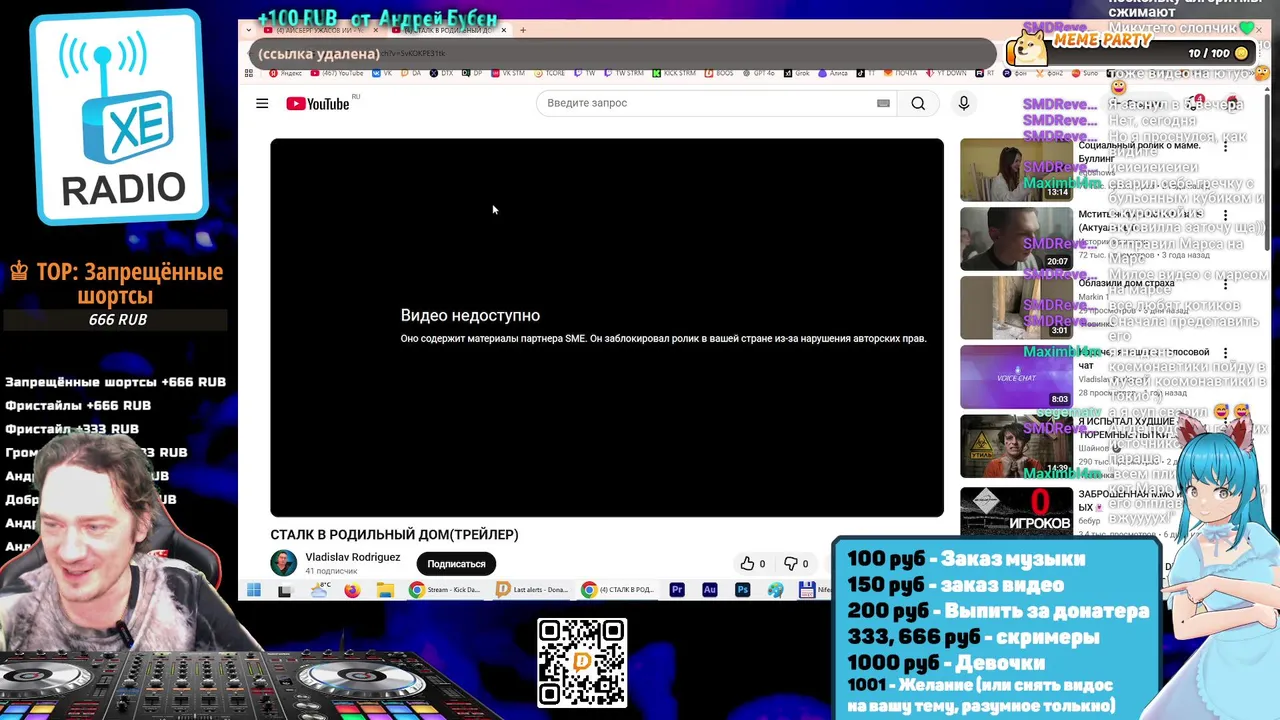Click the browser address bar
The width and height of the screenshot is (1280, 720).
(620, 53)
